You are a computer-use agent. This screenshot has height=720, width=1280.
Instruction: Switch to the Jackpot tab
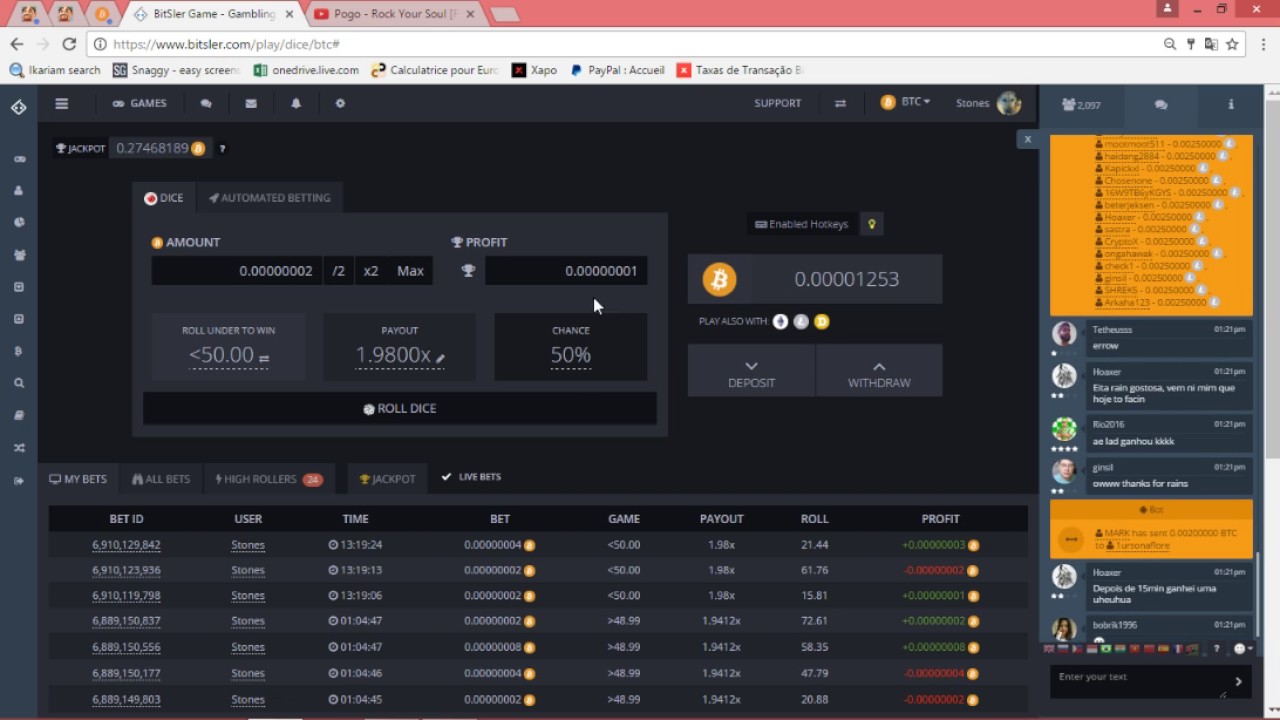point(387,479)
